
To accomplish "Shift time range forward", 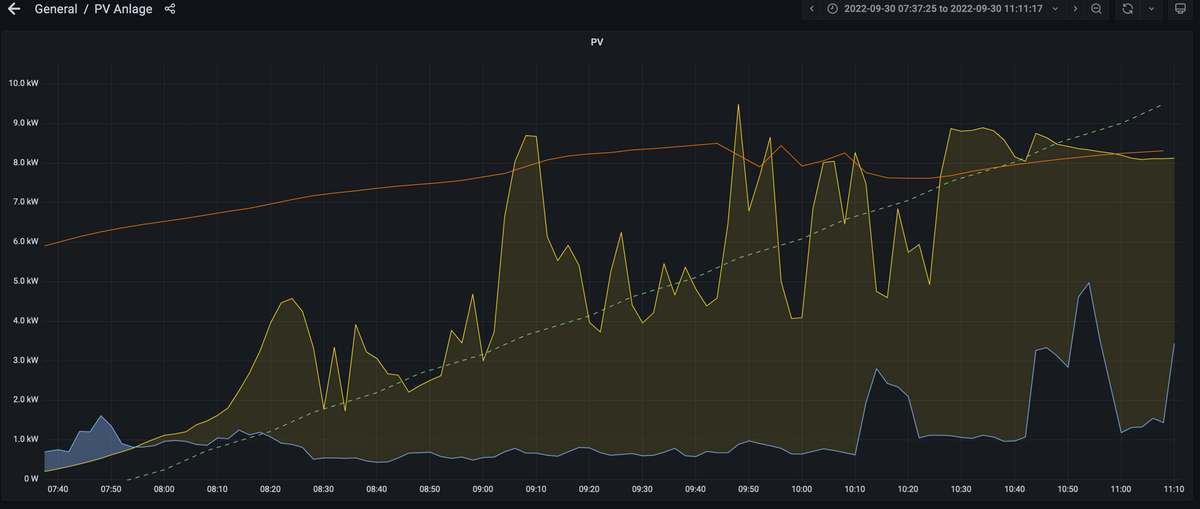I will tap(1075, 9).
